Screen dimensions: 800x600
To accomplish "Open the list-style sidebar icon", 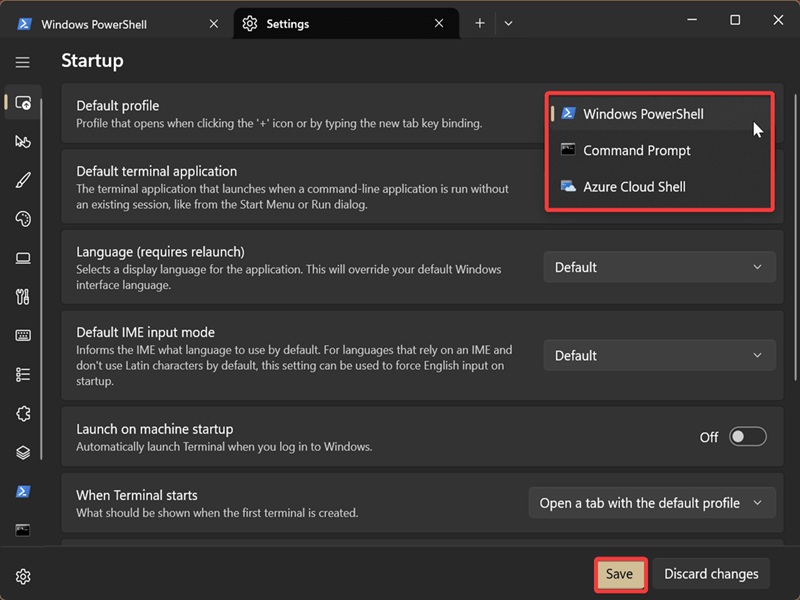I will click(23, 374).
